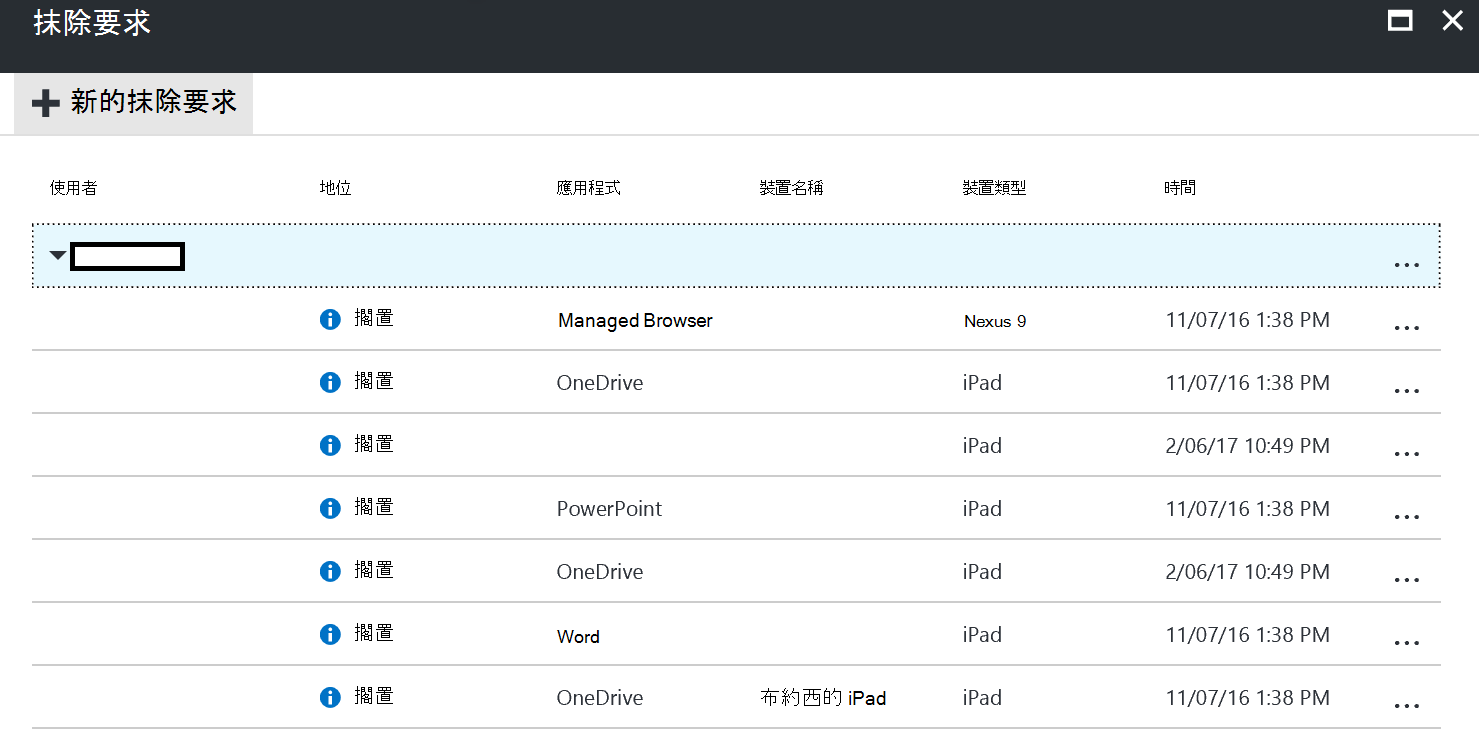This screenshot has height=739, width=1479.
Task: Collapse the user group with the triangle arrow
Action: coord(58,256)
